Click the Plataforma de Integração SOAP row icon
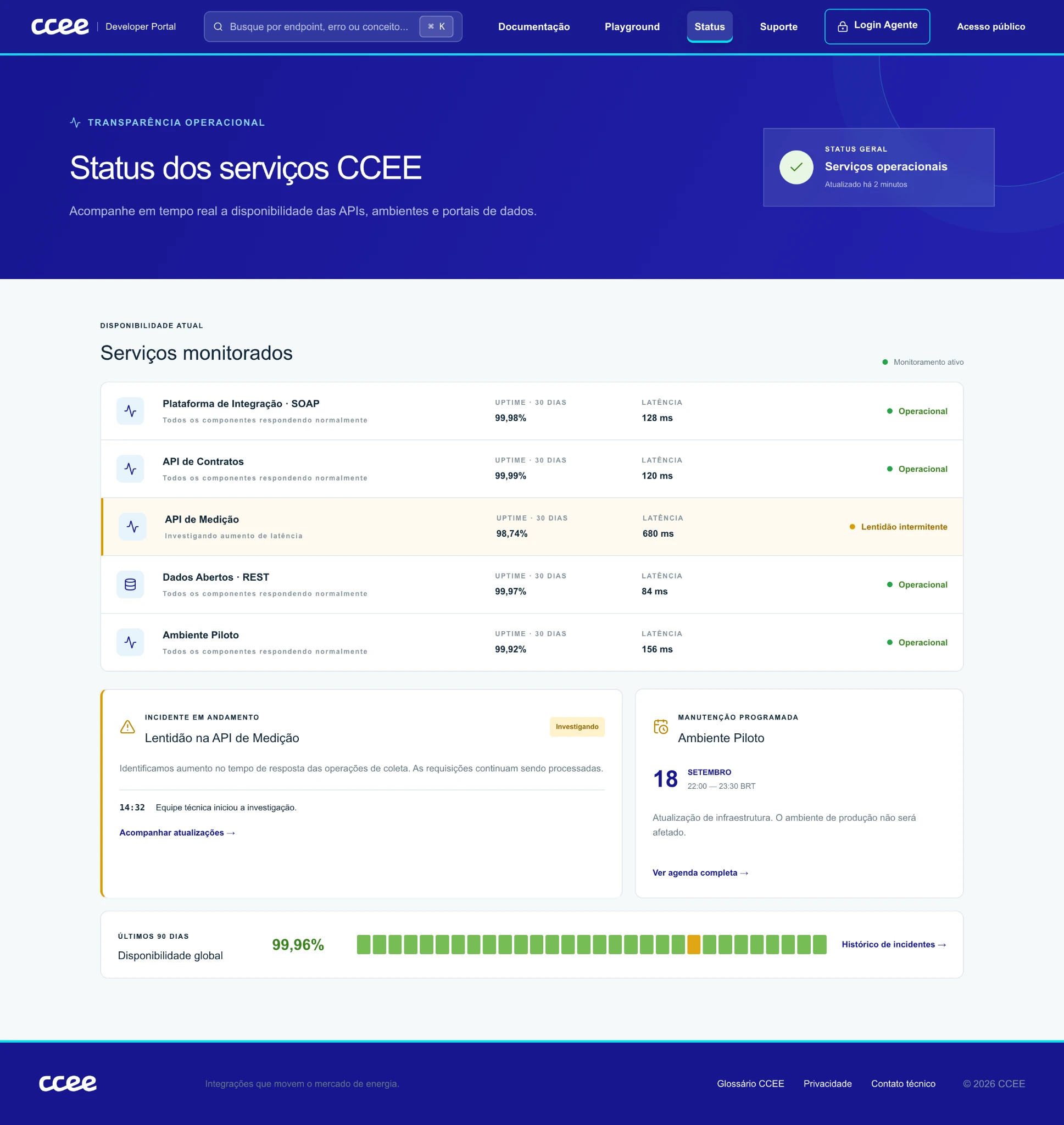This screenshot has height=1125, width=1064. pos(130,411)
